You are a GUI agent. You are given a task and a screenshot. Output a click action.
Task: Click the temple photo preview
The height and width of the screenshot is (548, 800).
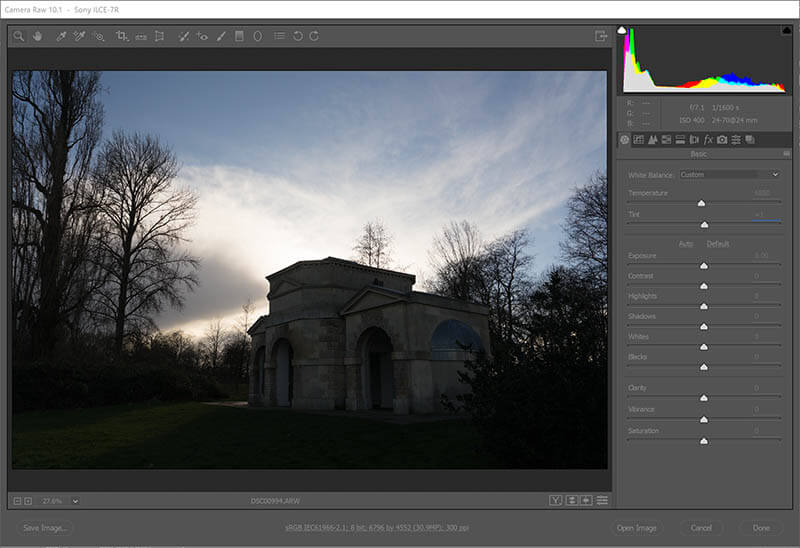tap(310, 270)
